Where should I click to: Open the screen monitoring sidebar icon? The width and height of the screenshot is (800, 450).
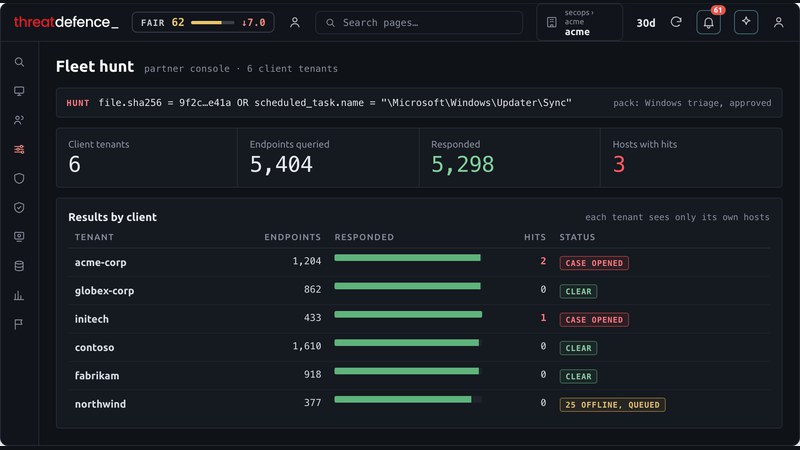19,237
